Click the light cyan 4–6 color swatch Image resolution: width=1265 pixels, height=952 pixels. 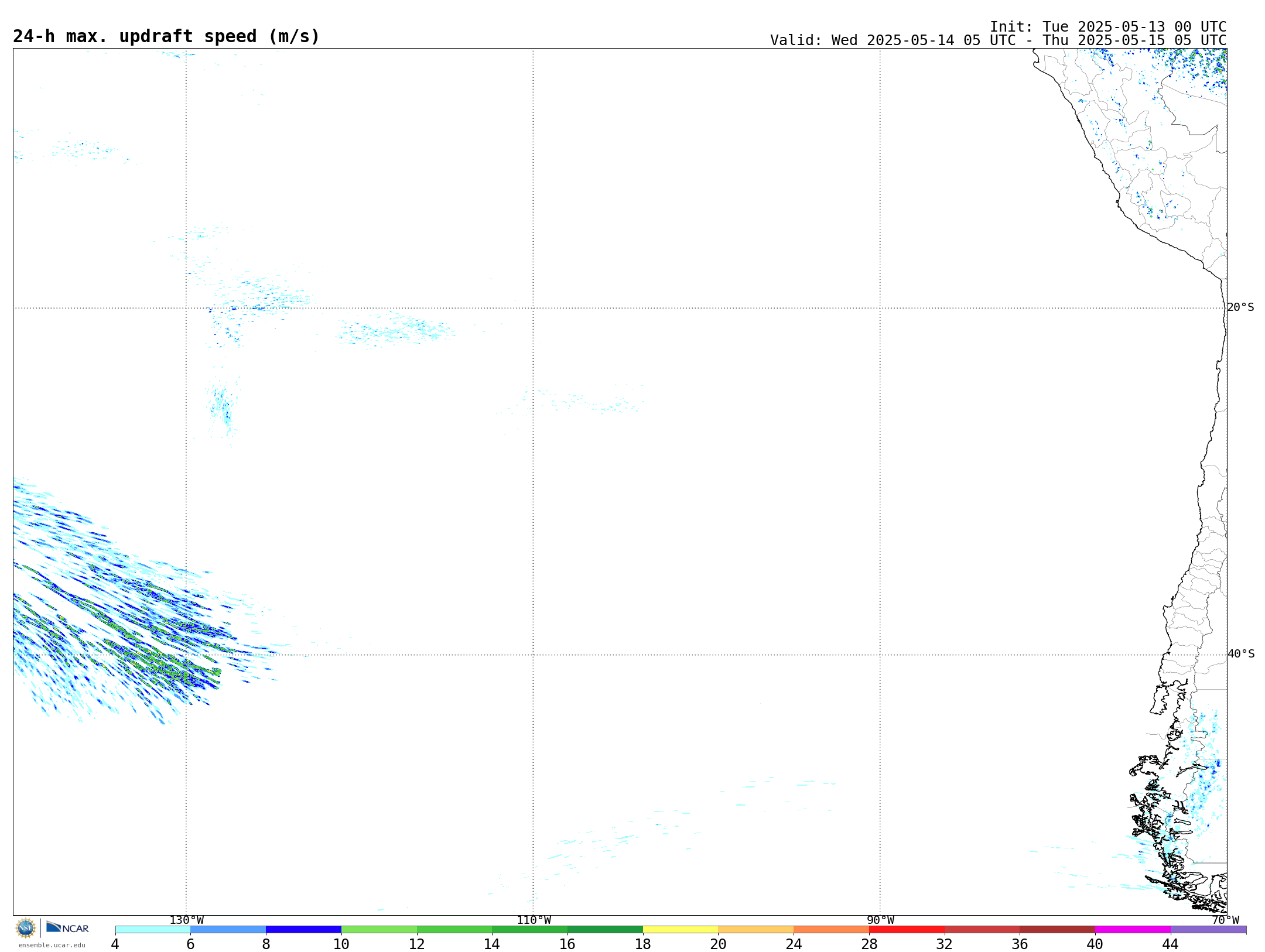pos(153,930)
